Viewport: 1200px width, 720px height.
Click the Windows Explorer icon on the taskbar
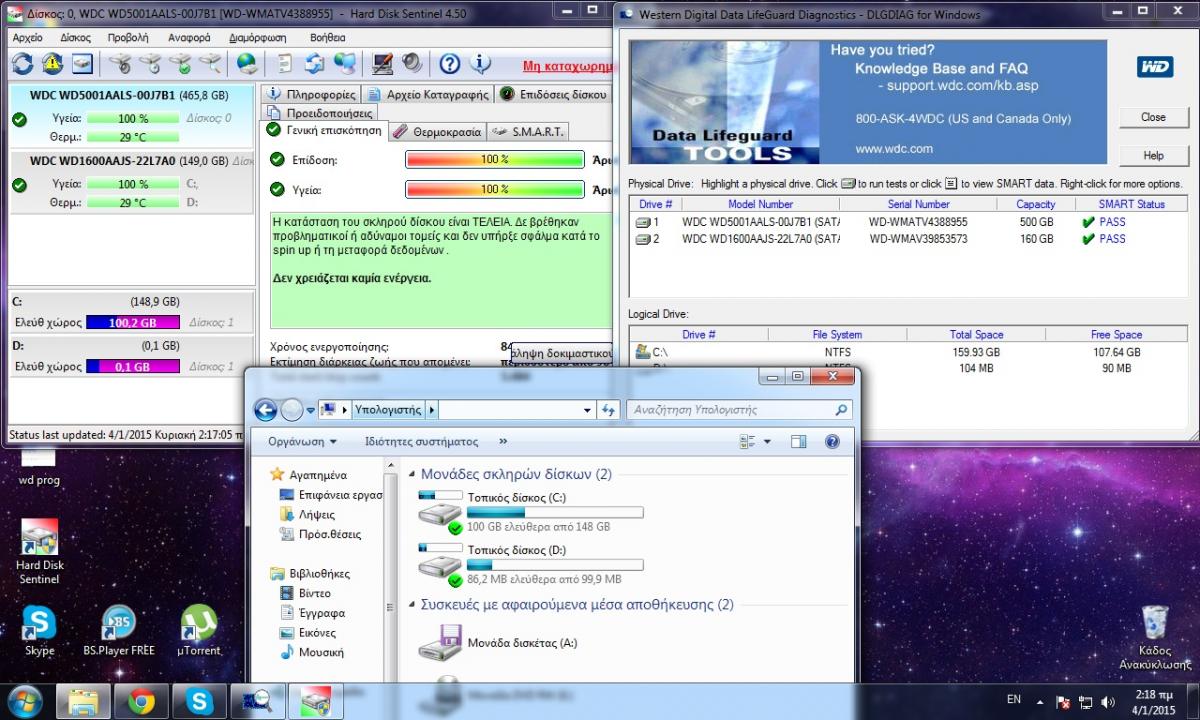click(83, 701)
